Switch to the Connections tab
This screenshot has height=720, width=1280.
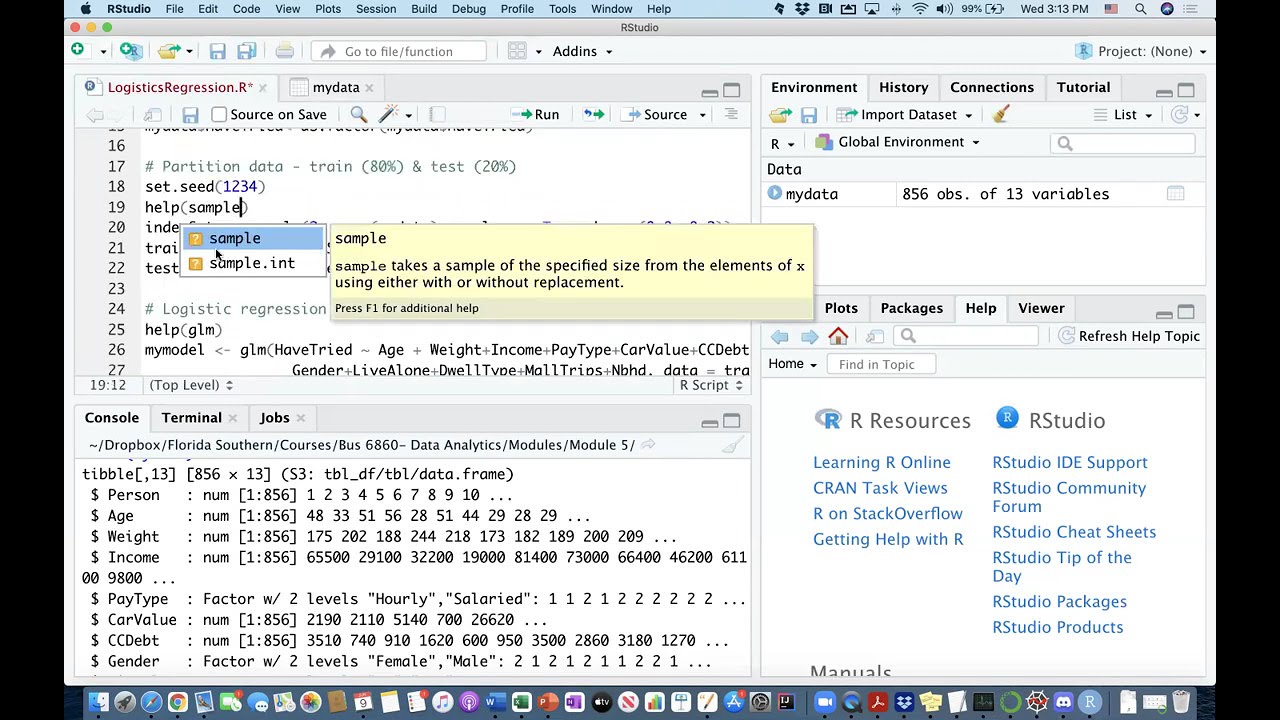pyautogui.click(x=991, y=87)
